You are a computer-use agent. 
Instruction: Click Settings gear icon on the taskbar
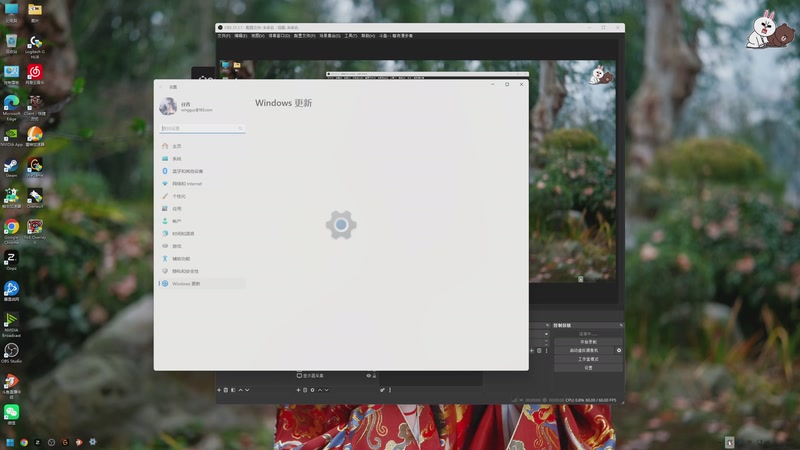tap(92, 442)
